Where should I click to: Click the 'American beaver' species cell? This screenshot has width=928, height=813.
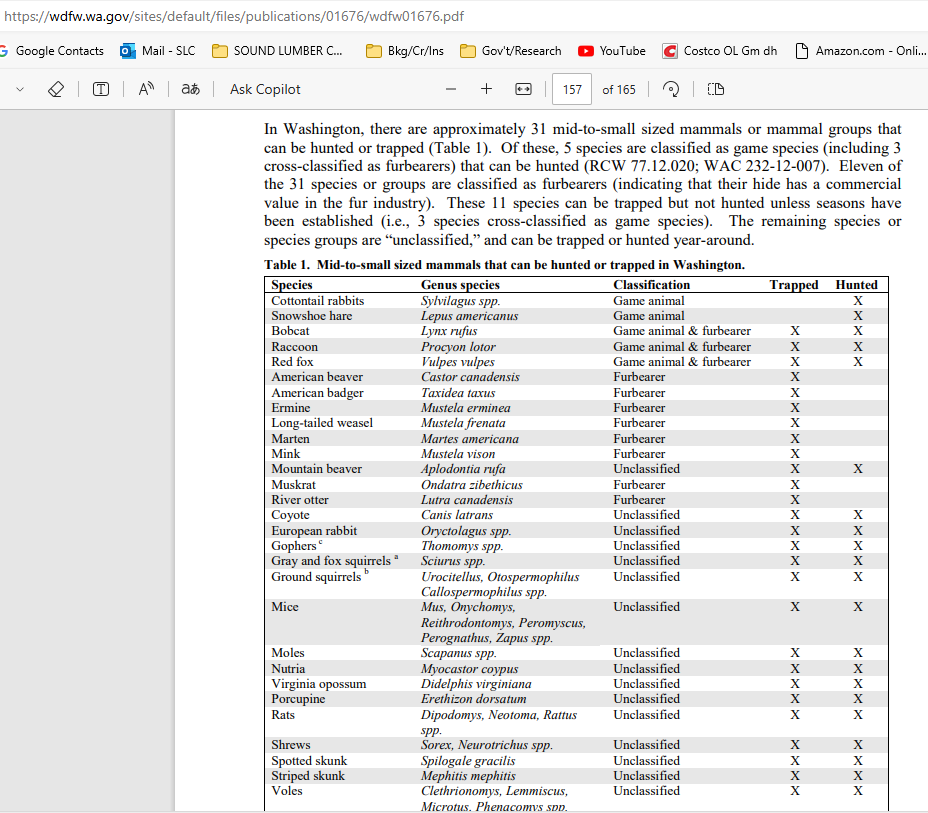click(x=317, y=377)
